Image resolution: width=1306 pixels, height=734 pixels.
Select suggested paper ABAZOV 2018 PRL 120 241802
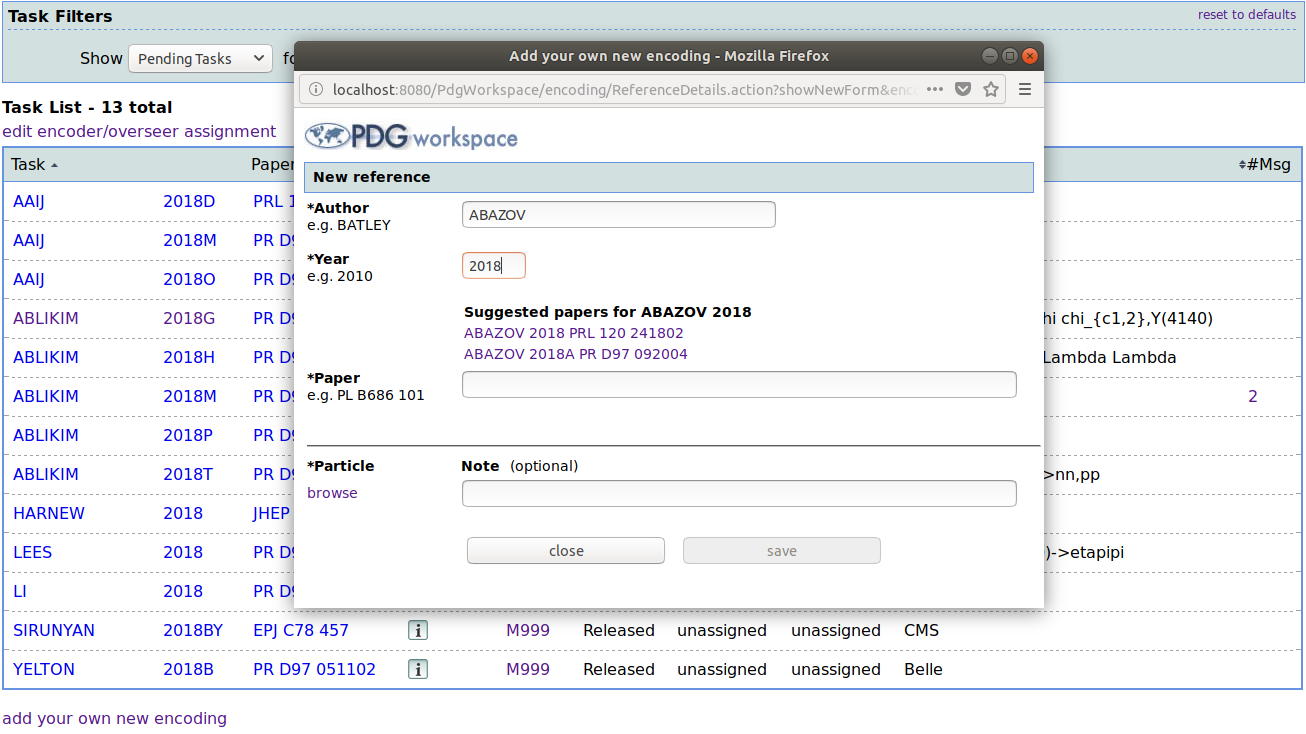click(574, 333)
